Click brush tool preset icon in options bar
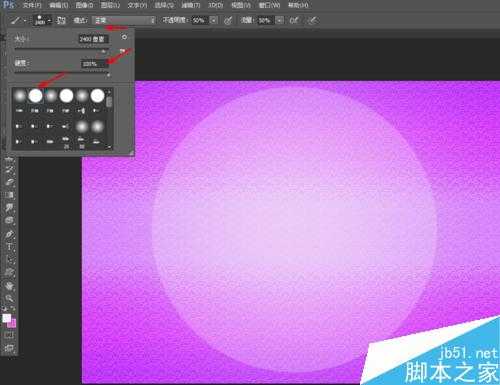Screen dimensions: 500x385 click(15, 20)
